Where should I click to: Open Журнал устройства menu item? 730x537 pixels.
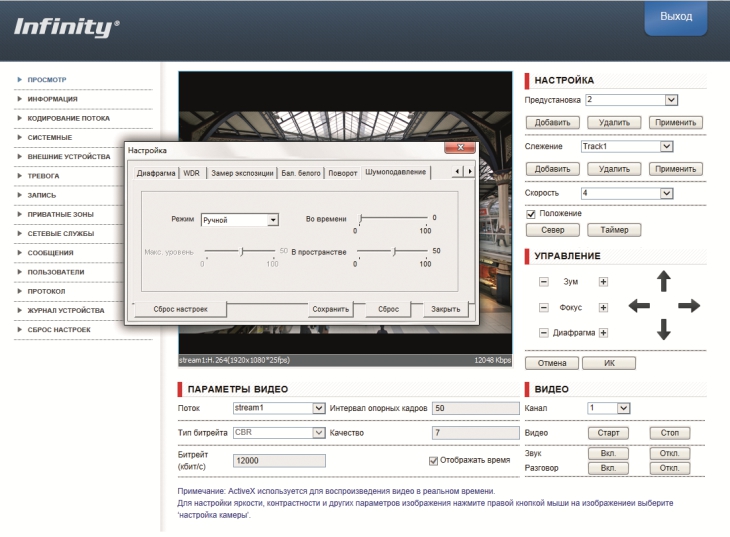pyautogui.click(x=66, y=310)
